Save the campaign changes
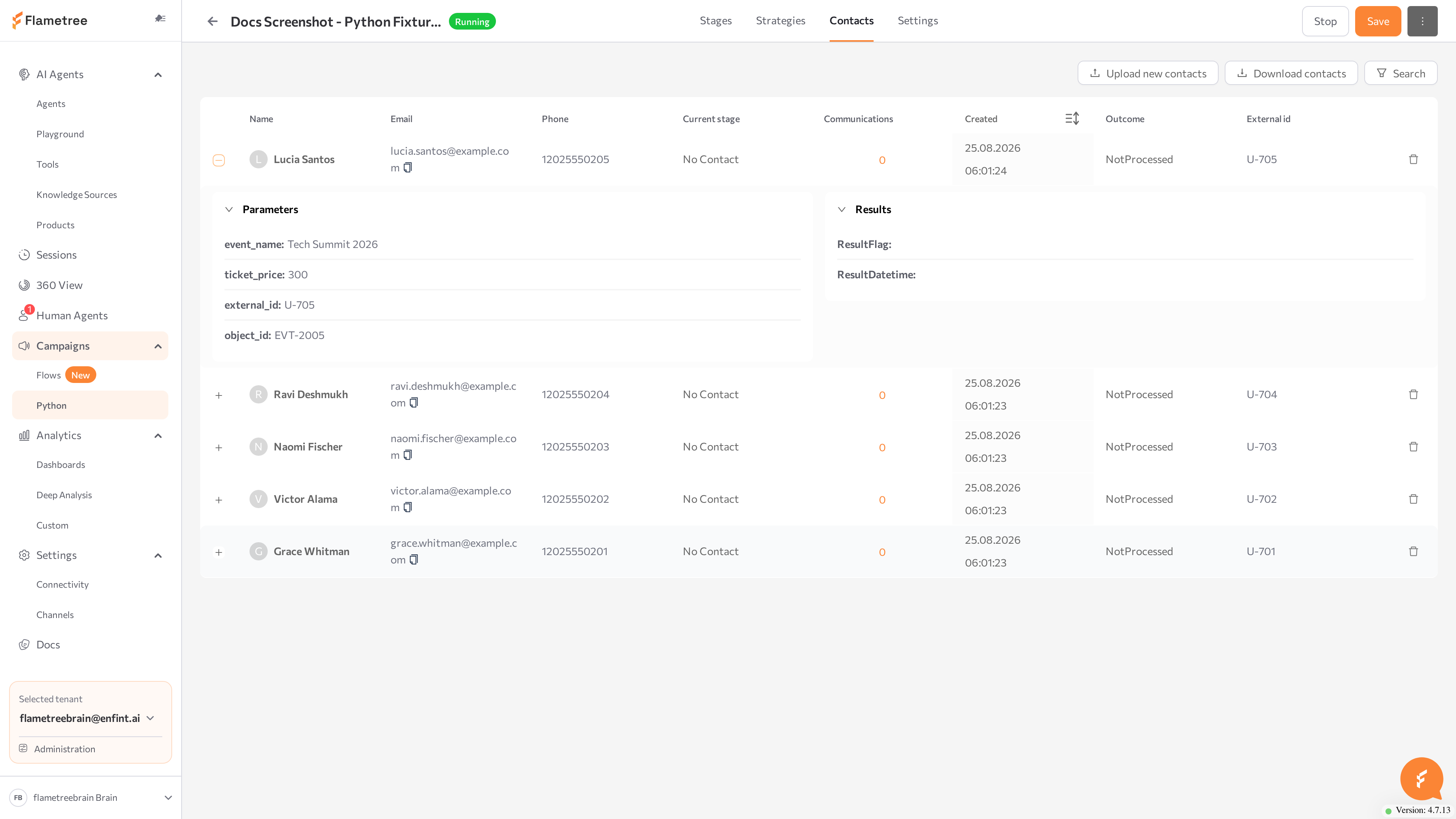The height and width of the screenshot is (819, 1456). (1378, 22)
